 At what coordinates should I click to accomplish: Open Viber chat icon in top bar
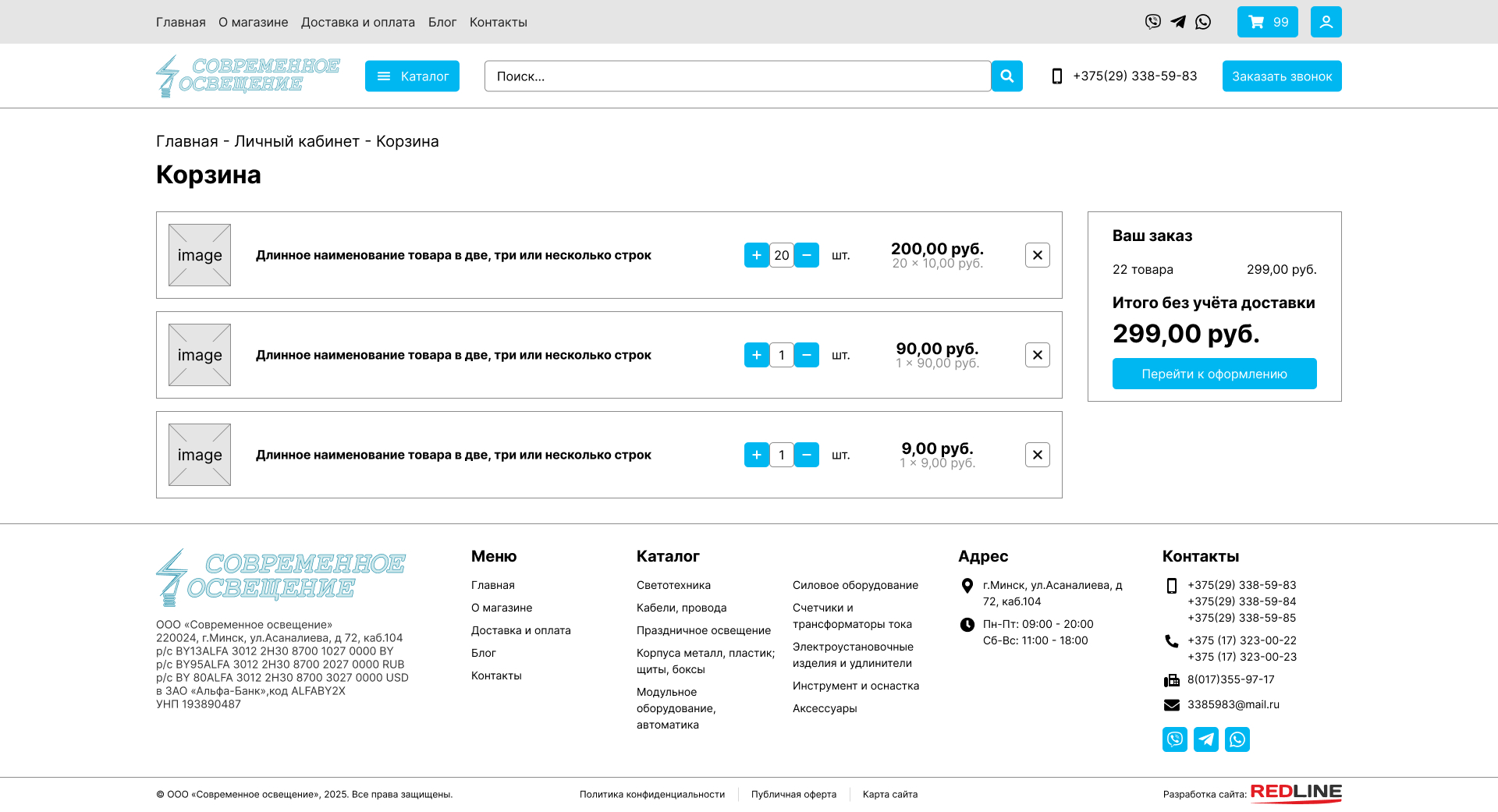pos(1152,22)
